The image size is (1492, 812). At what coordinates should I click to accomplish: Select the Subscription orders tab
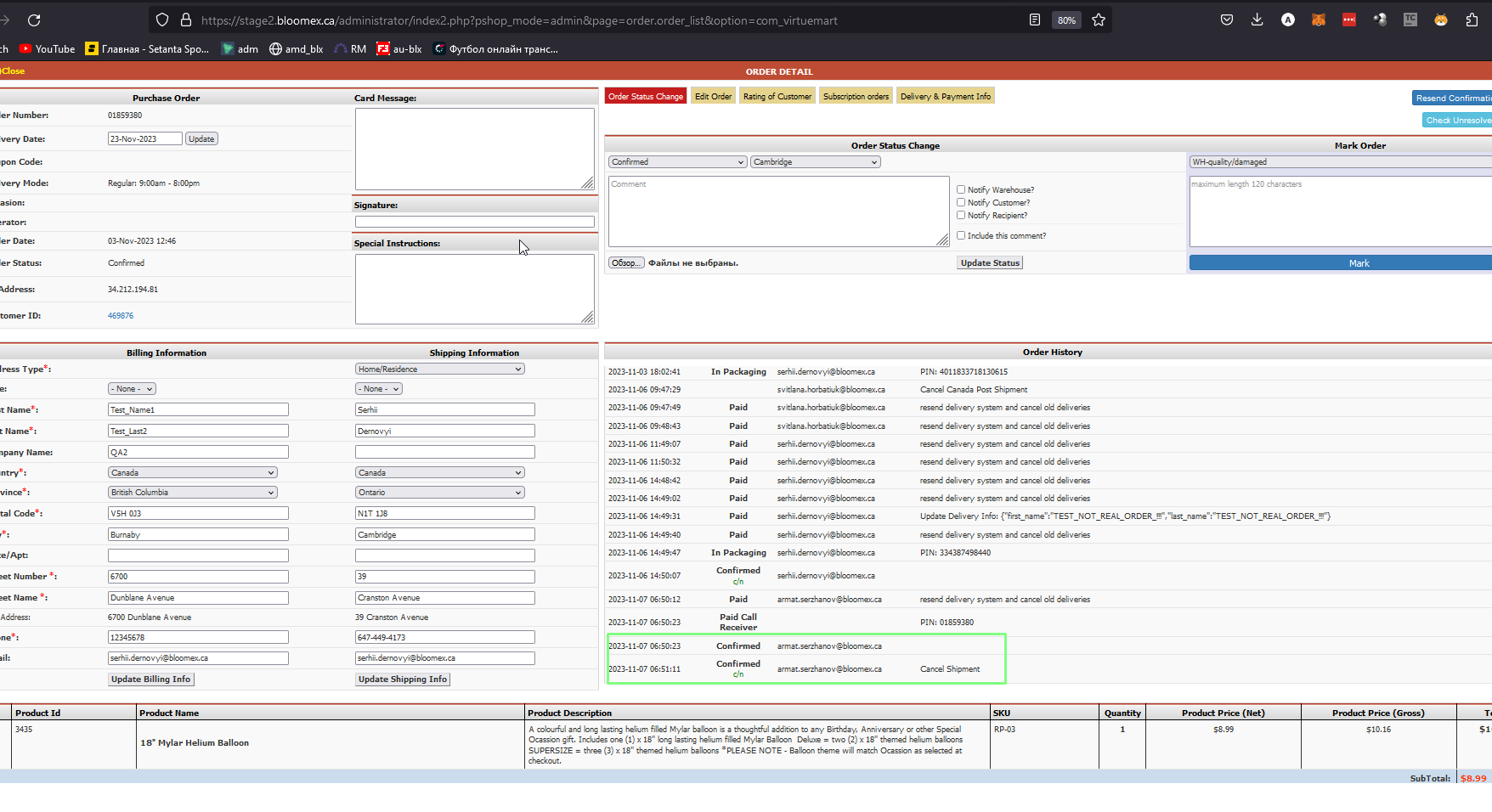click(856, 96)
